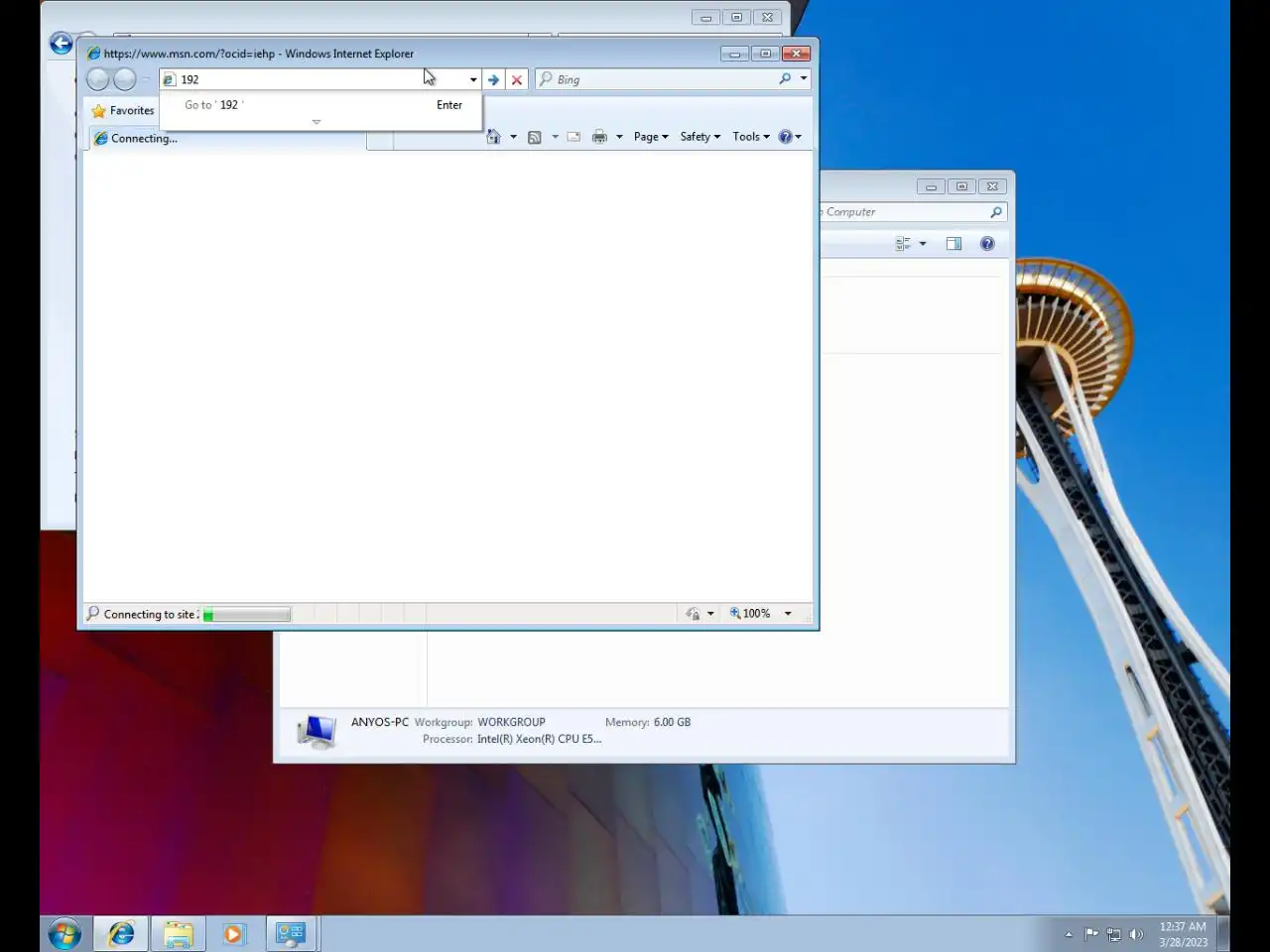Viewport: 1270px width, 952px height.
Task: Click the Internet Explorer taskbar icon
Action: point(121,934)
